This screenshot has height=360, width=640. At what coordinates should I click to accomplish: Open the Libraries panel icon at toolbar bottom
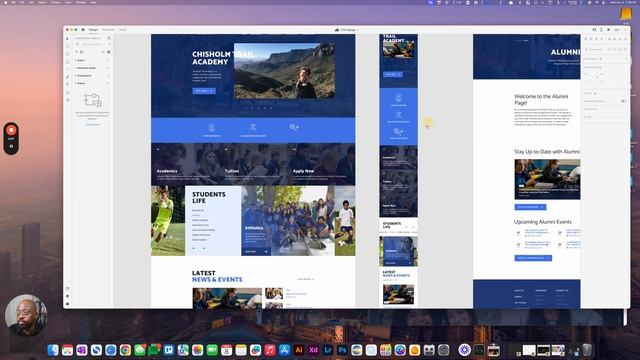(67, 288)
